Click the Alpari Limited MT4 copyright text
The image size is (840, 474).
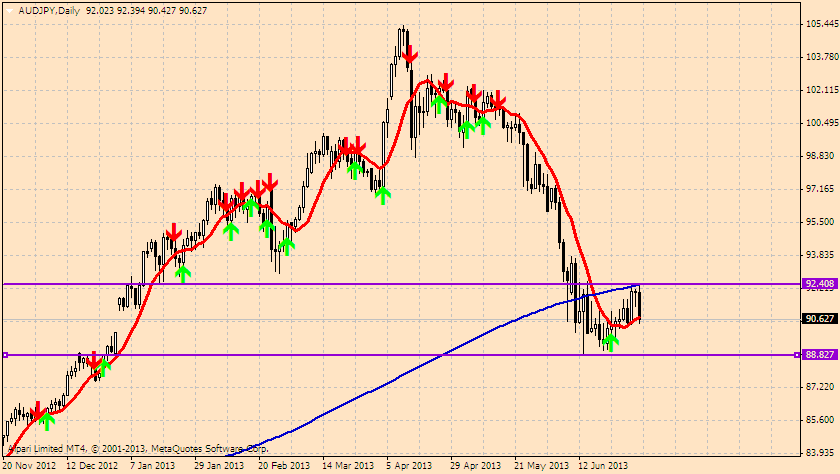click(x=138, y=449)
